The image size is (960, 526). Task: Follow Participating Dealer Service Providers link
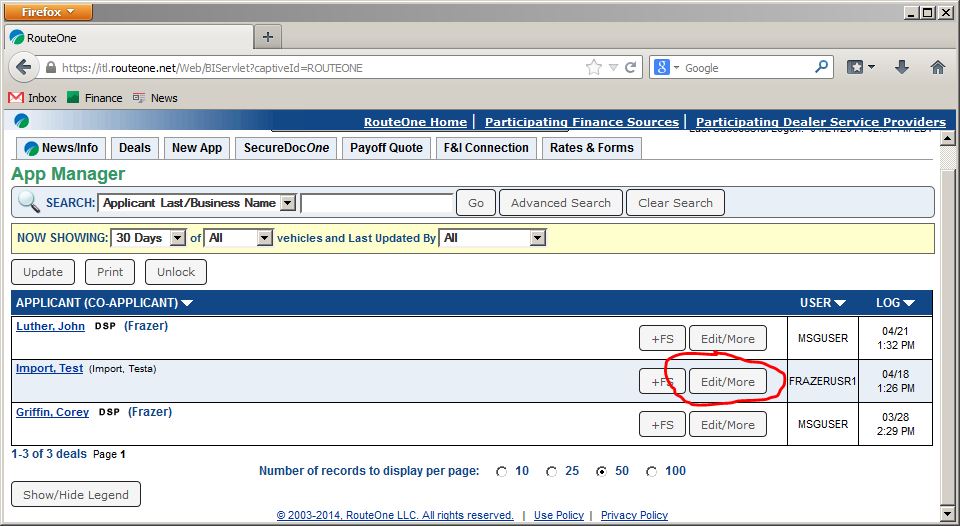[820, 122]
